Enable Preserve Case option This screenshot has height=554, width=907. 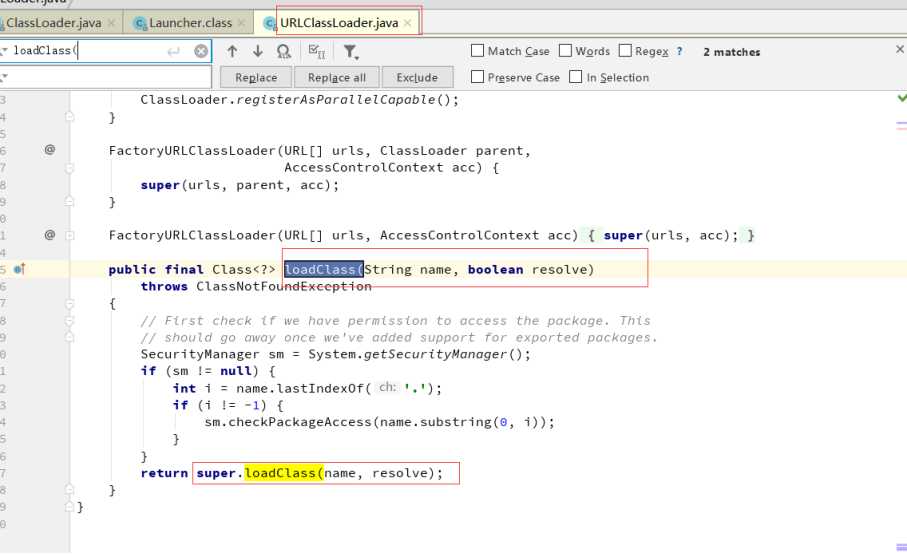click(x=477, y=77)
